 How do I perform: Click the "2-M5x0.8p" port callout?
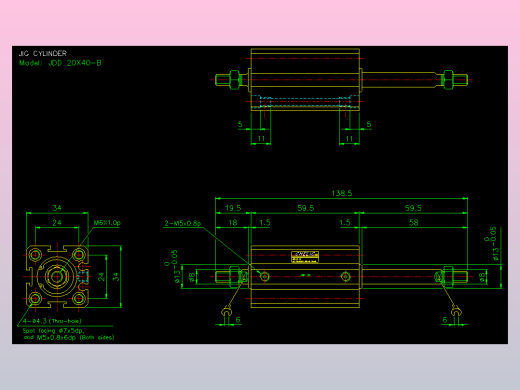pos(183,223)
